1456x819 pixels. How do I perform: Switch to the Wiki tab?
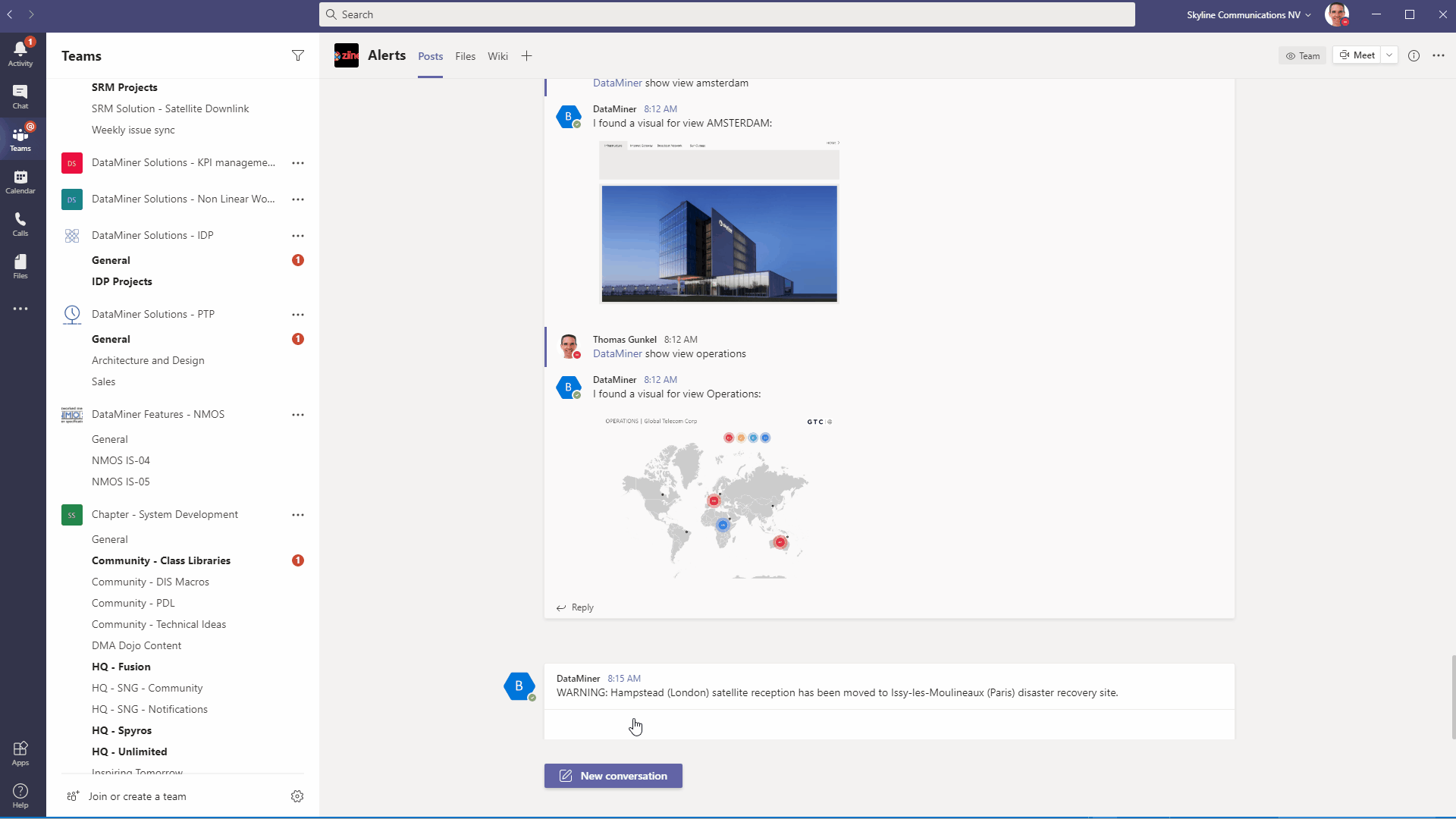point(497,56)
